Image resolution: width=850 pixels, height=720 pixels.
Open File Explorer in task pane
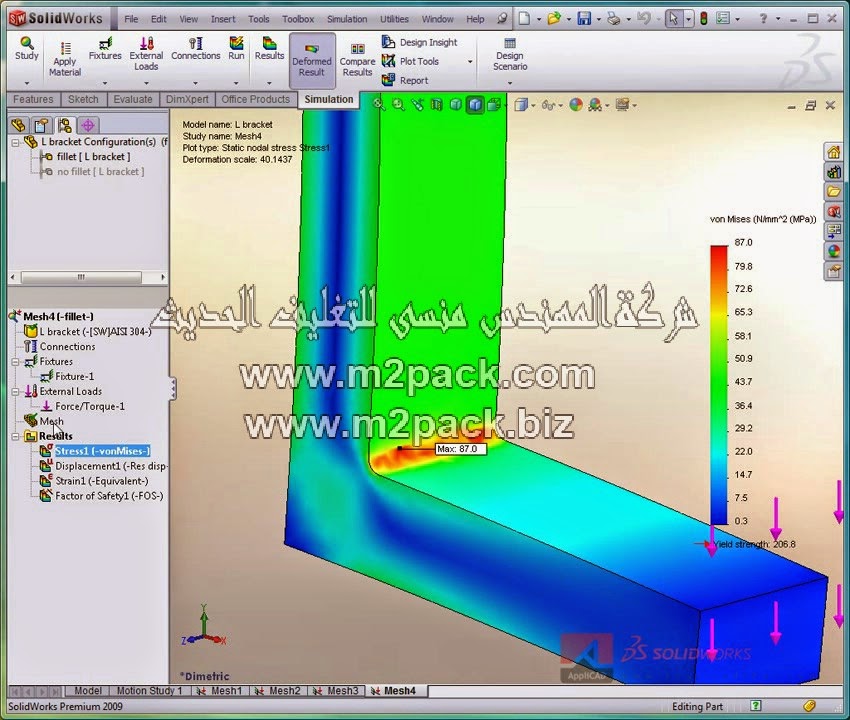click(833, 191)
